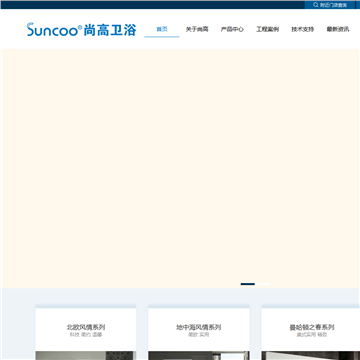Click the subtitle under 曼哈顿之春系列
The image size is (360, 360).
click(x=312, y=335)
